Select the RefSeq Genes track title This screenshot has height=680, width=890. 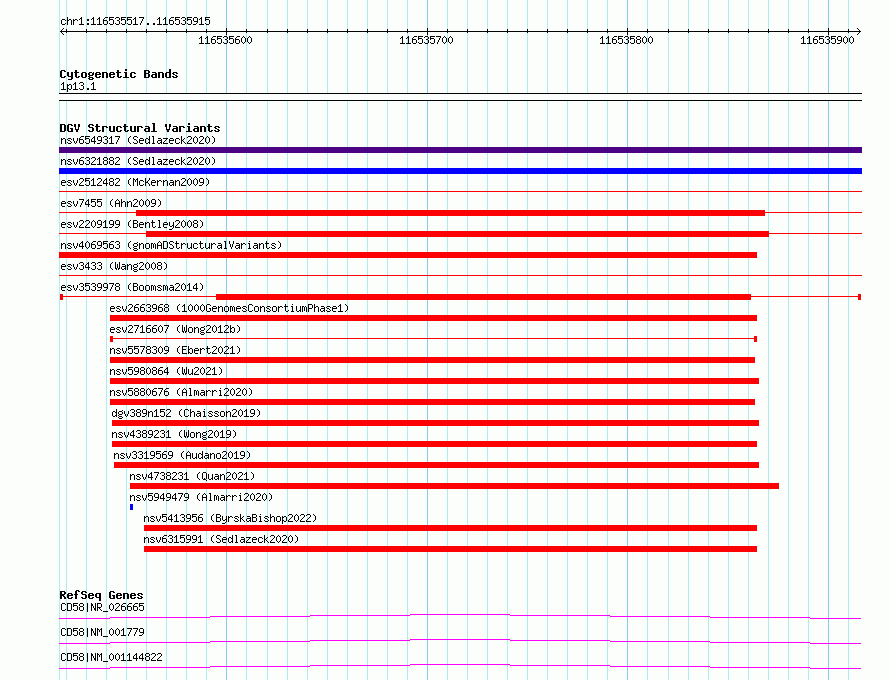[101, 595]
